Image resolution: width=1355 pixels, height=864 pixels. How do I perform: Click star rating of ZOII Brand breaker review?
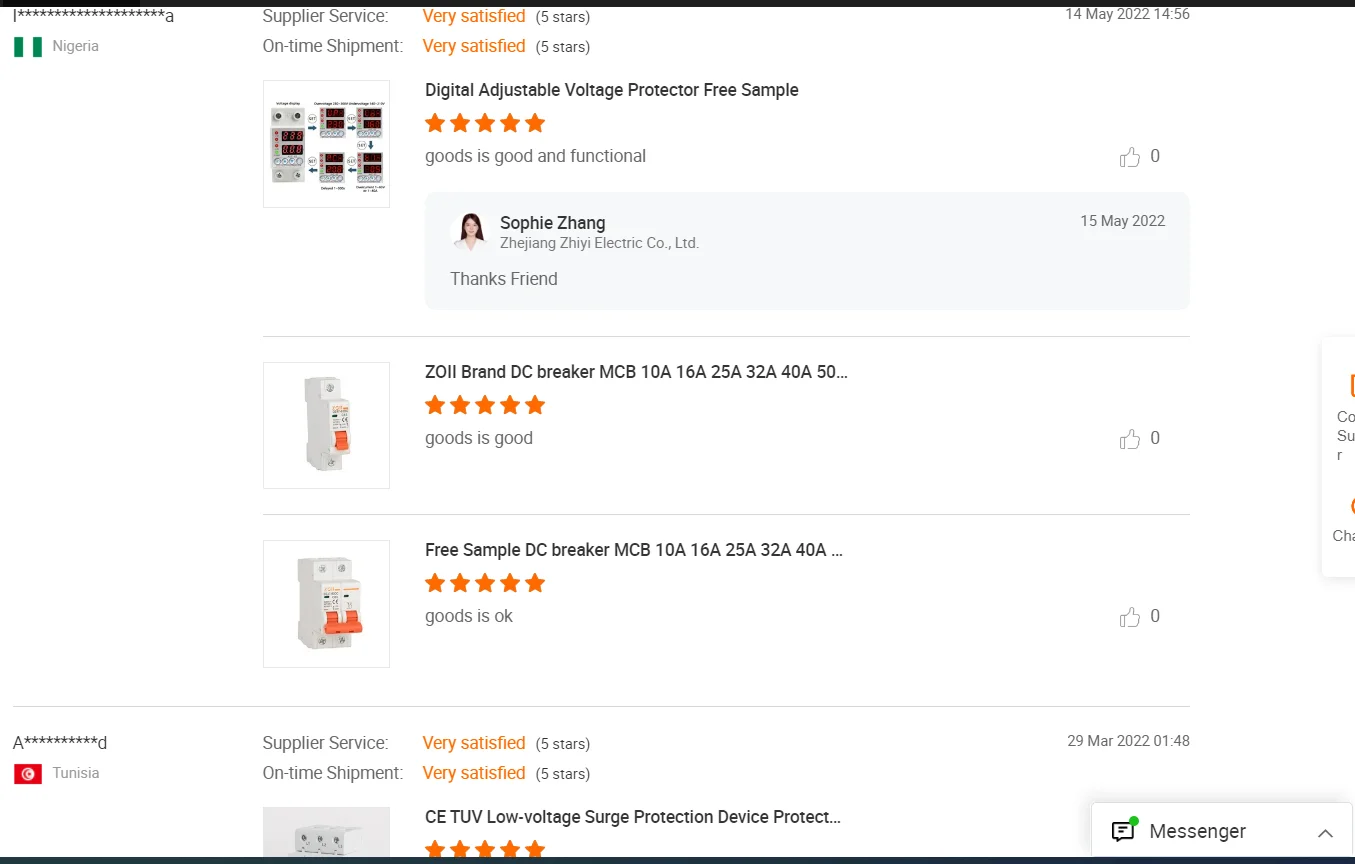tap(485, 405)
